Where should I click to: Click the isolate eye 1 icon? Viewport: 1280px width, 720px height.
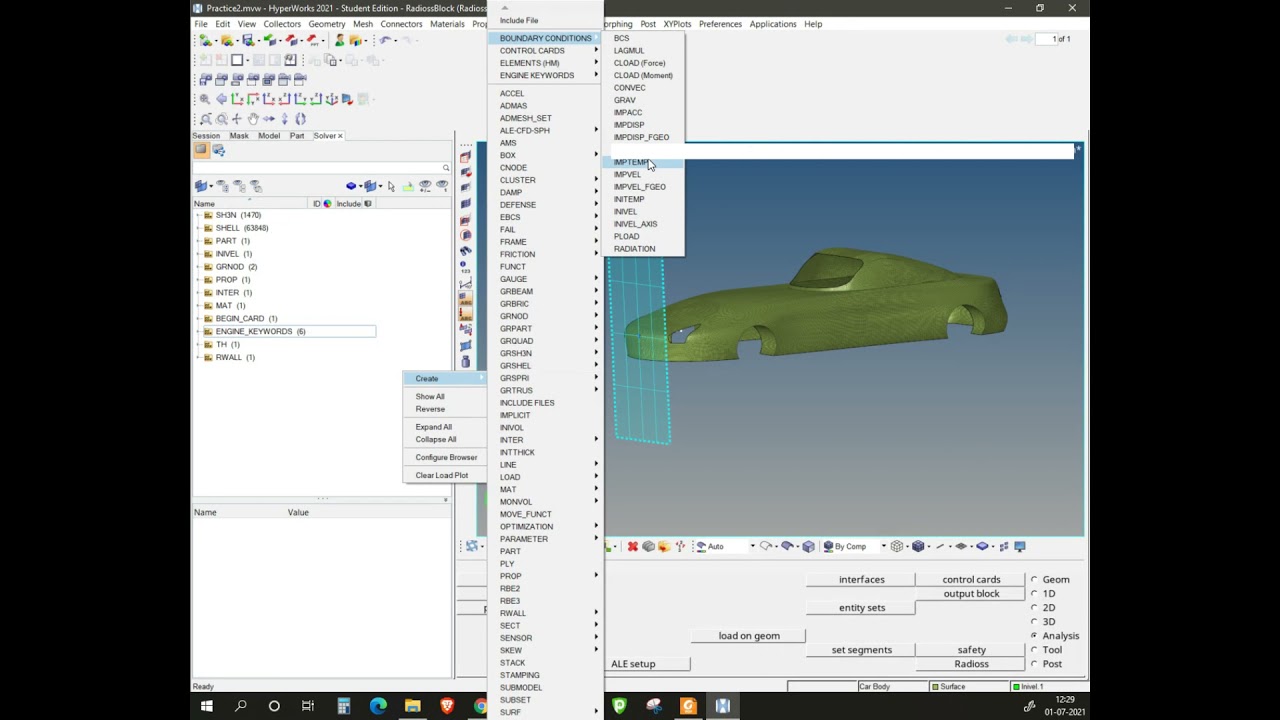pos(442,186)
